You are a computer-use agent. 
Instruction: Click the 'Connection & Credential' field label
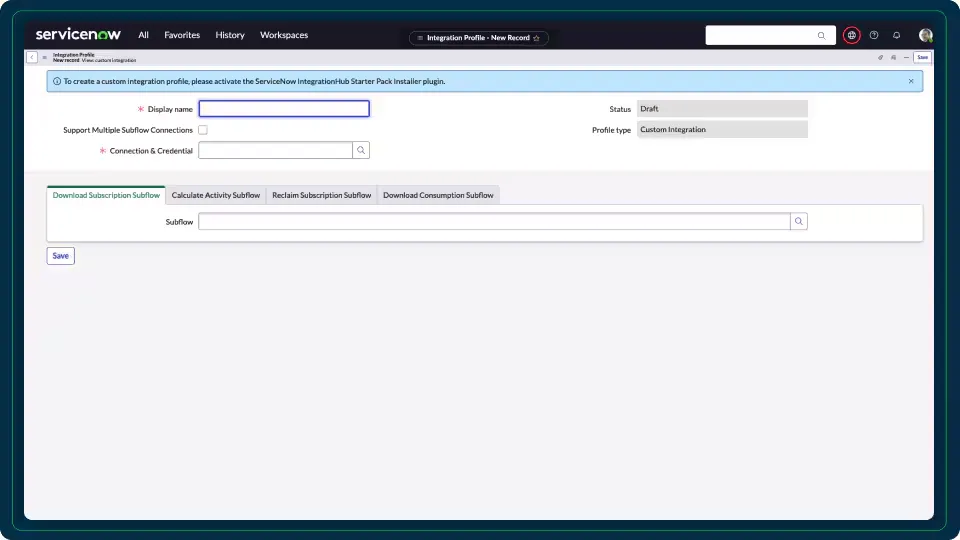coord(151,151)
